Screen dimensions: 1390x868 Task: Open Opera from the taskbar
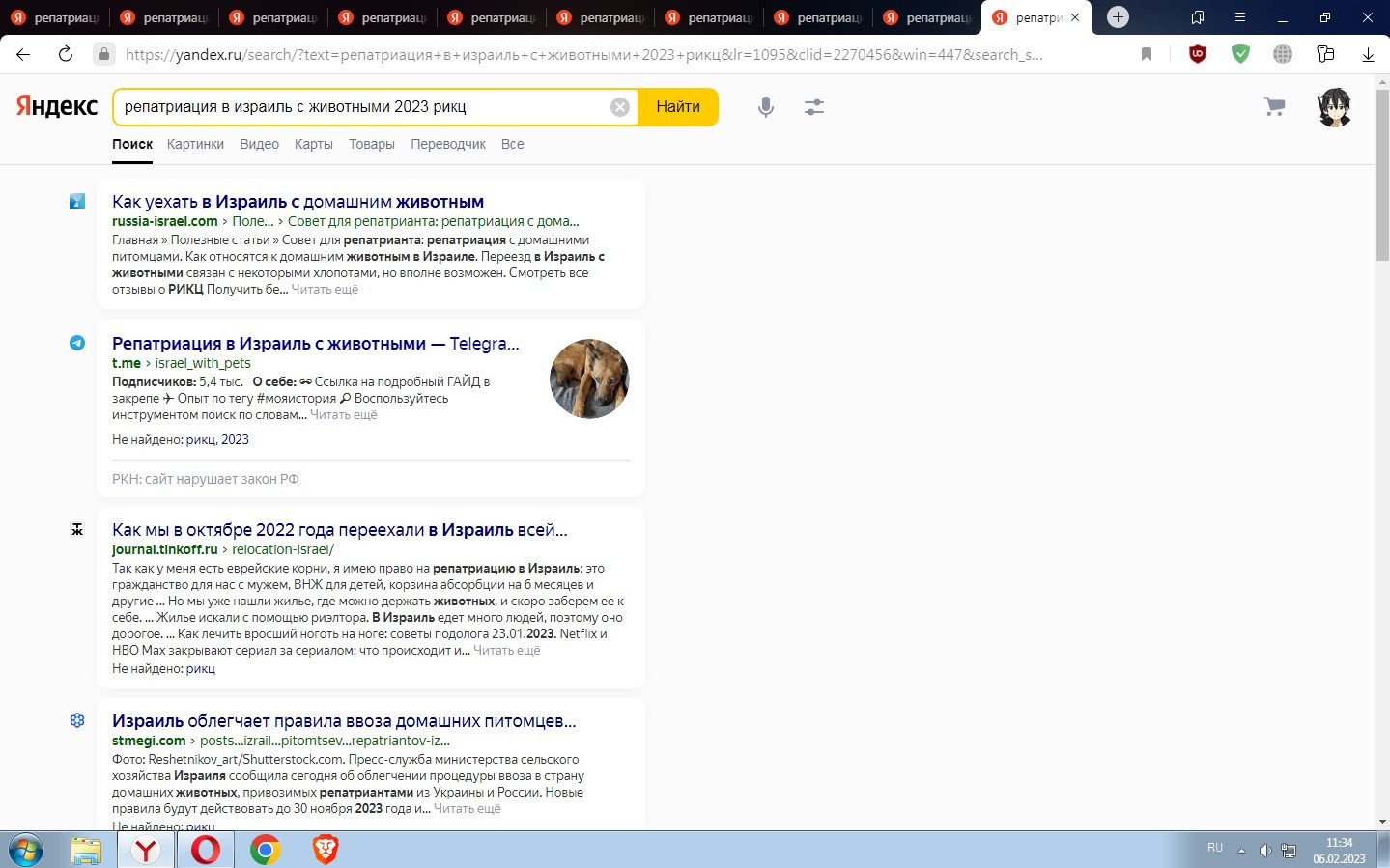click(206, 850)
